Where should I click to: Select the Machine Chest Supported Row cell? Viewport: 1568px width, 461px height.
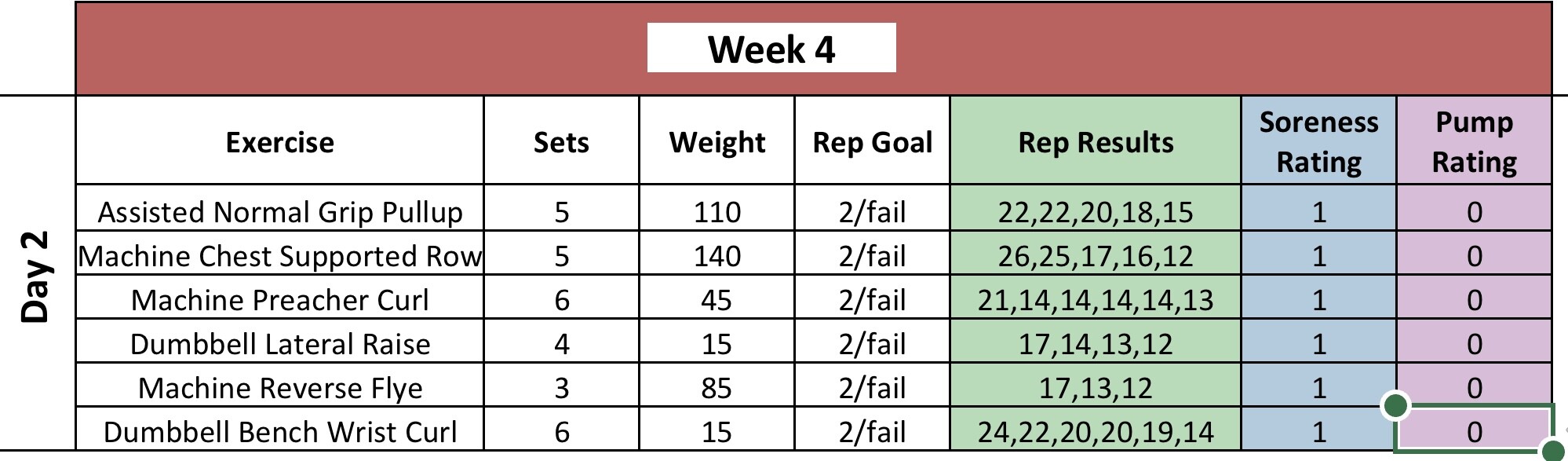pos(279,256)
